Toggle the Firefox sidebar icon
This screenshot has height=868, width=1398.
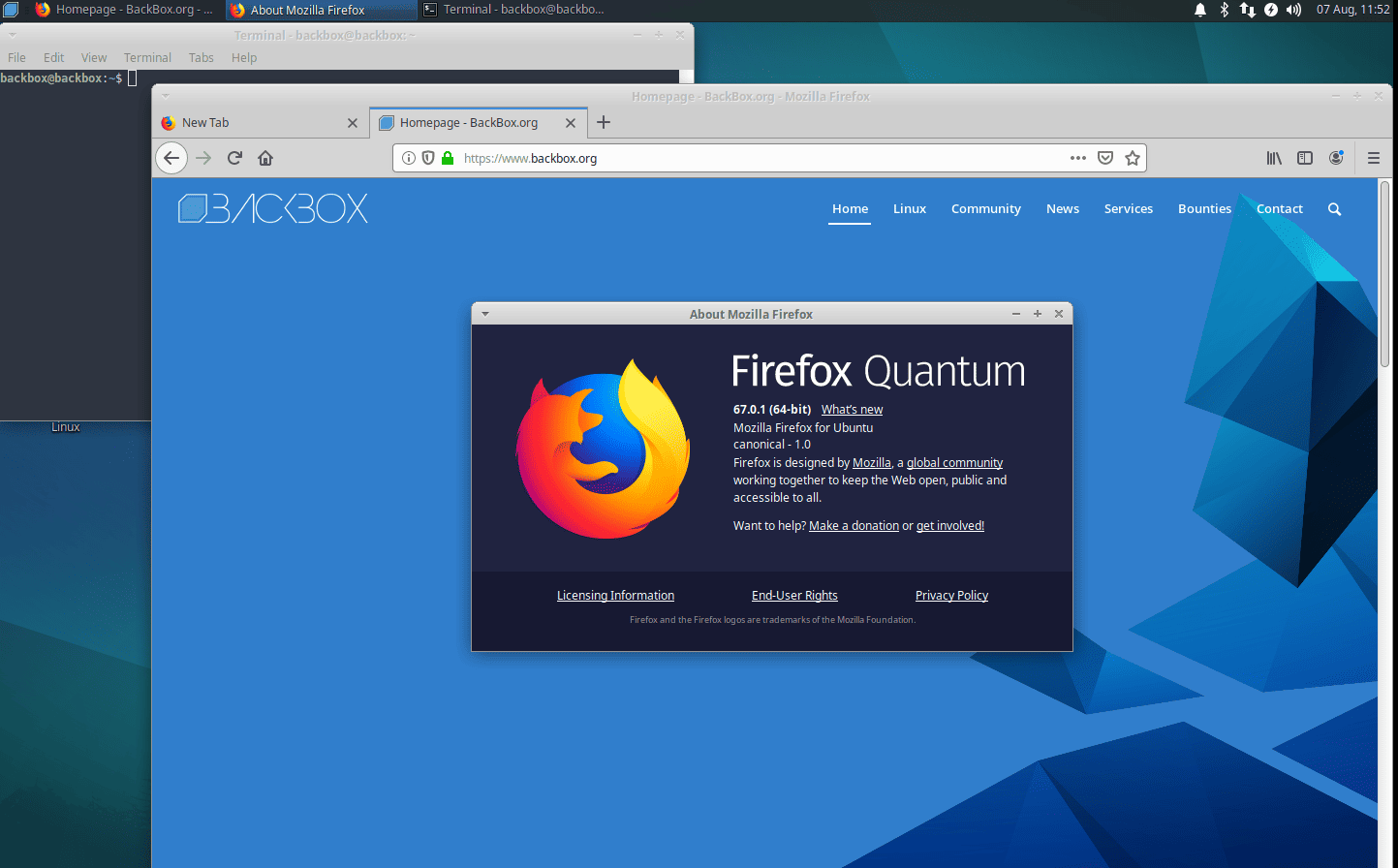(1305, 158)
